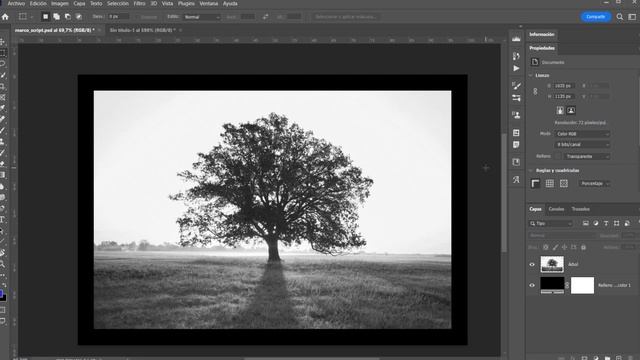Collapse the Lienzo section
Image resolution: width=640 pixels, height=360 pixels.
531,76
